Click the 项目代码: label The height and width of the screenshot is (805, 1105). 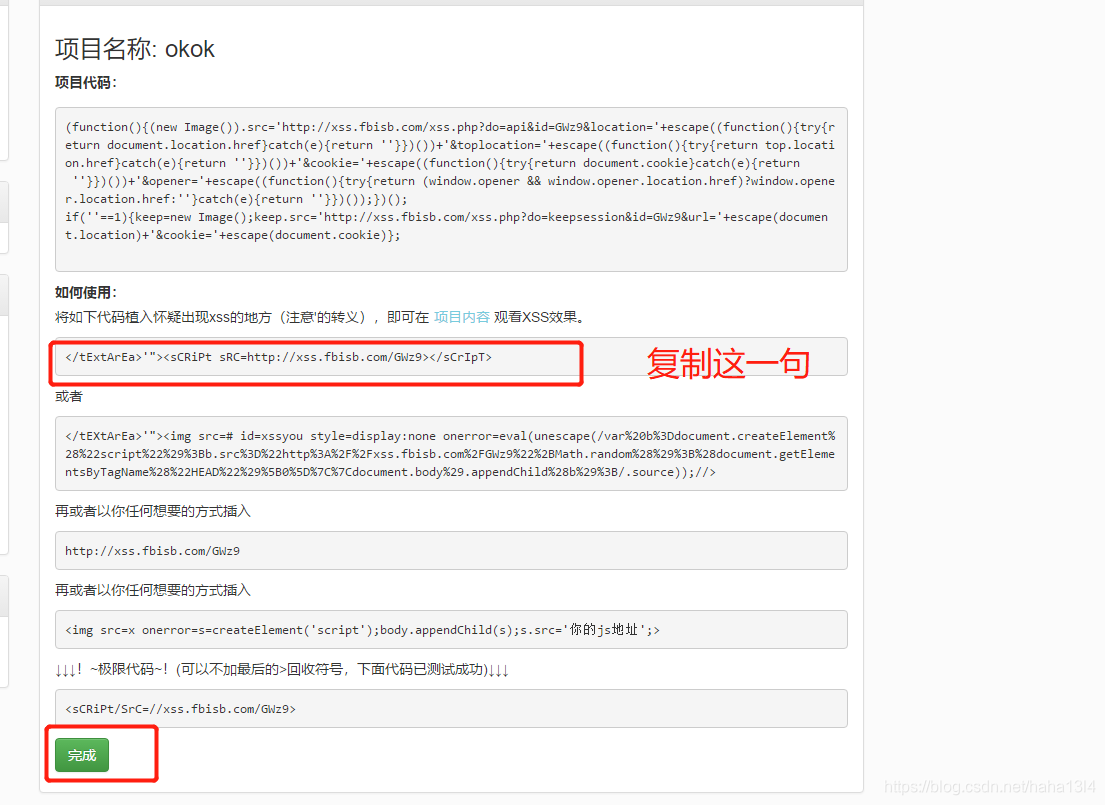click(x=86, y=82)
